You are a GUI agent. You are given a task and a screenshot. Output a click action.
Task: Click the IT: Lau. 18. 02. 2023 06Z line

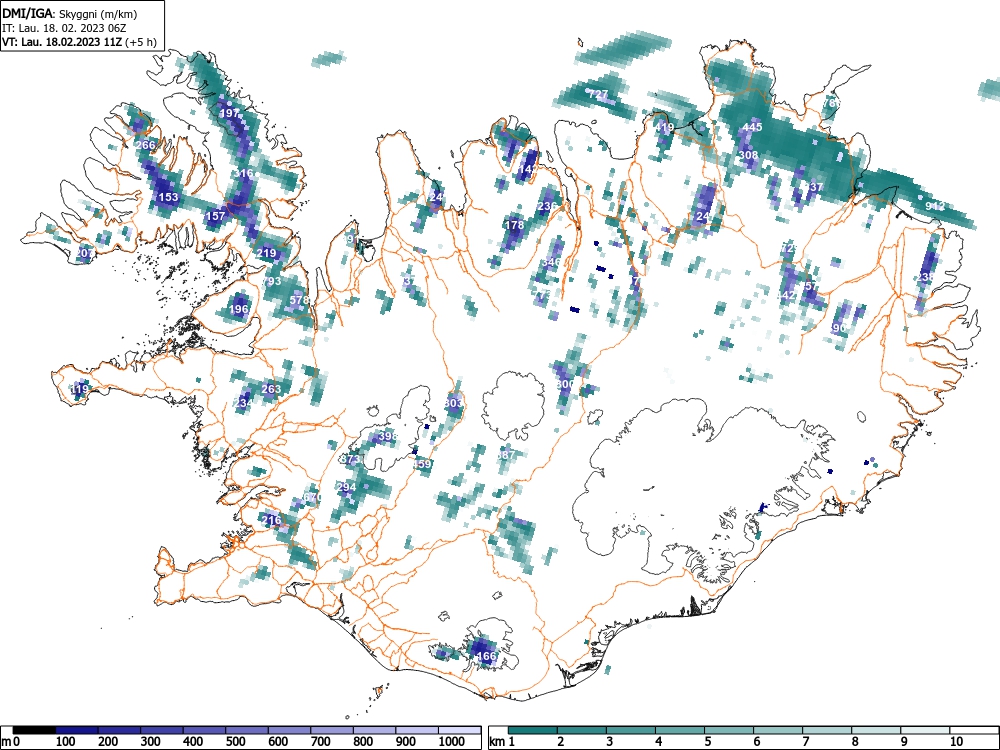click(x=64, y=28)
